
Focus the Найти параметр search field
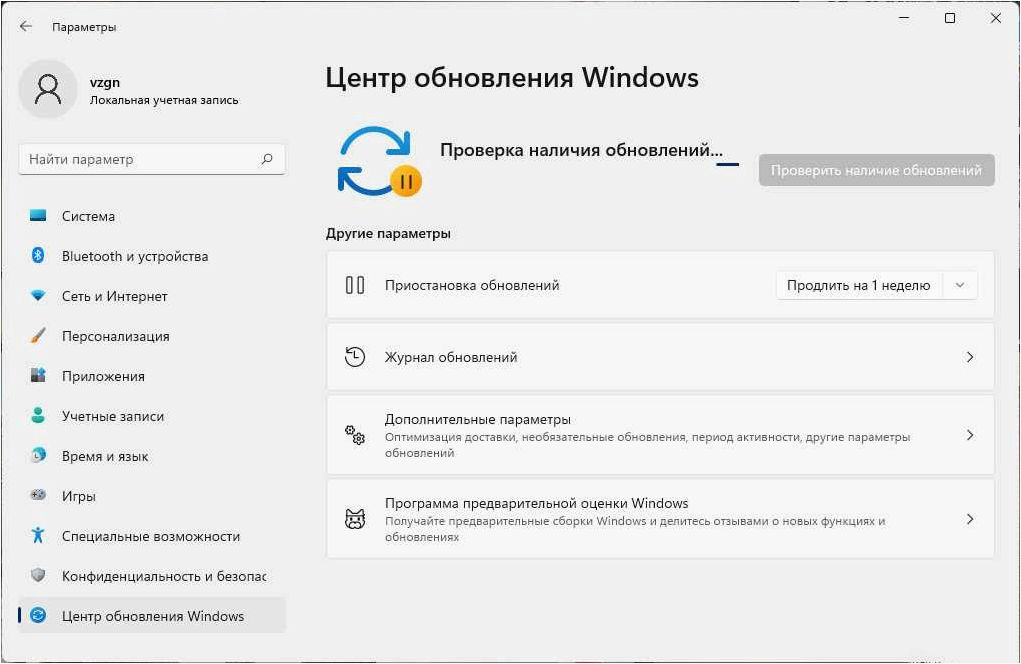152,159
